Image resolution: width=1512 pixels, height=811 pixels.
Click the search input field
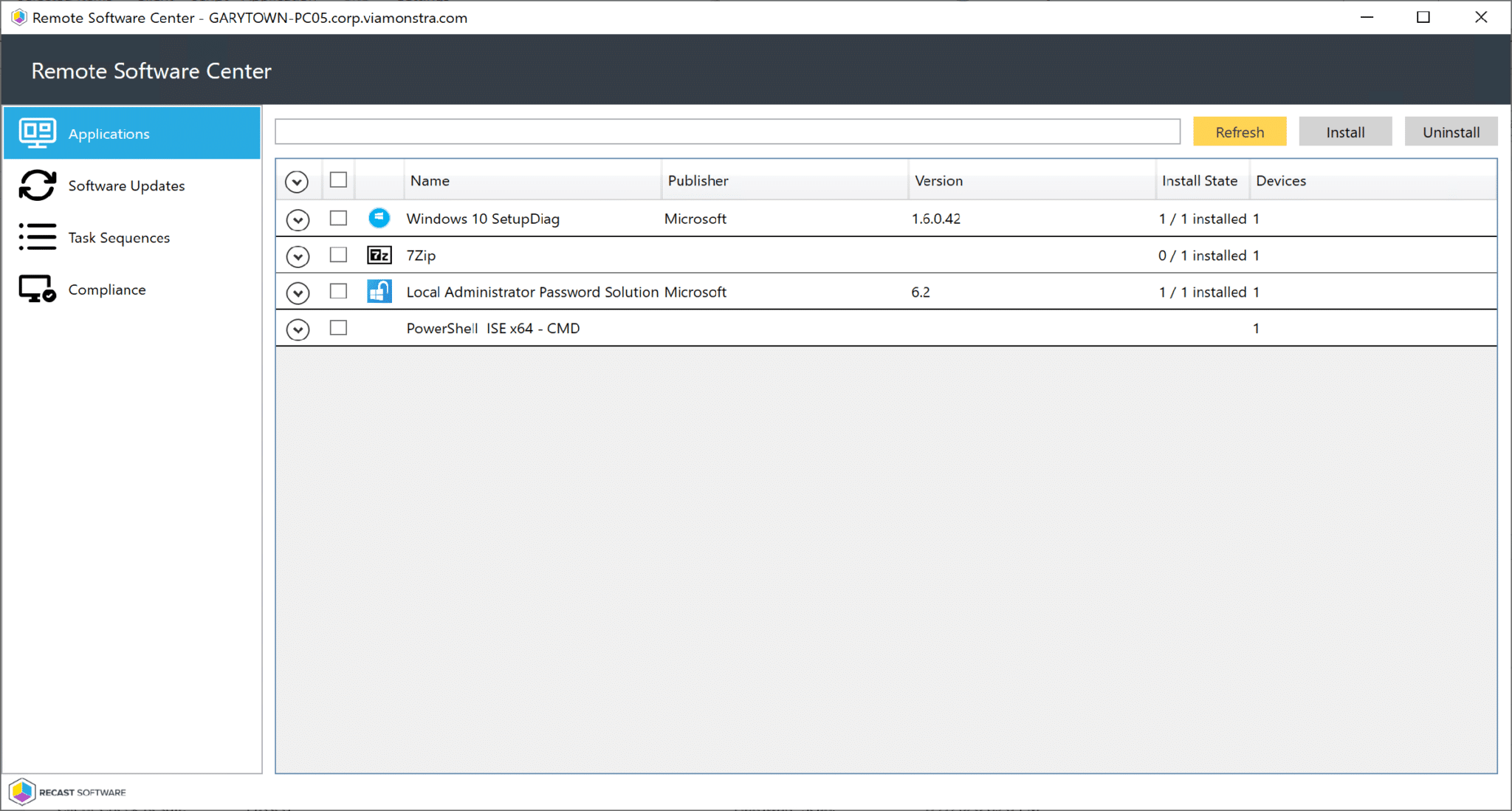[727, 131]
